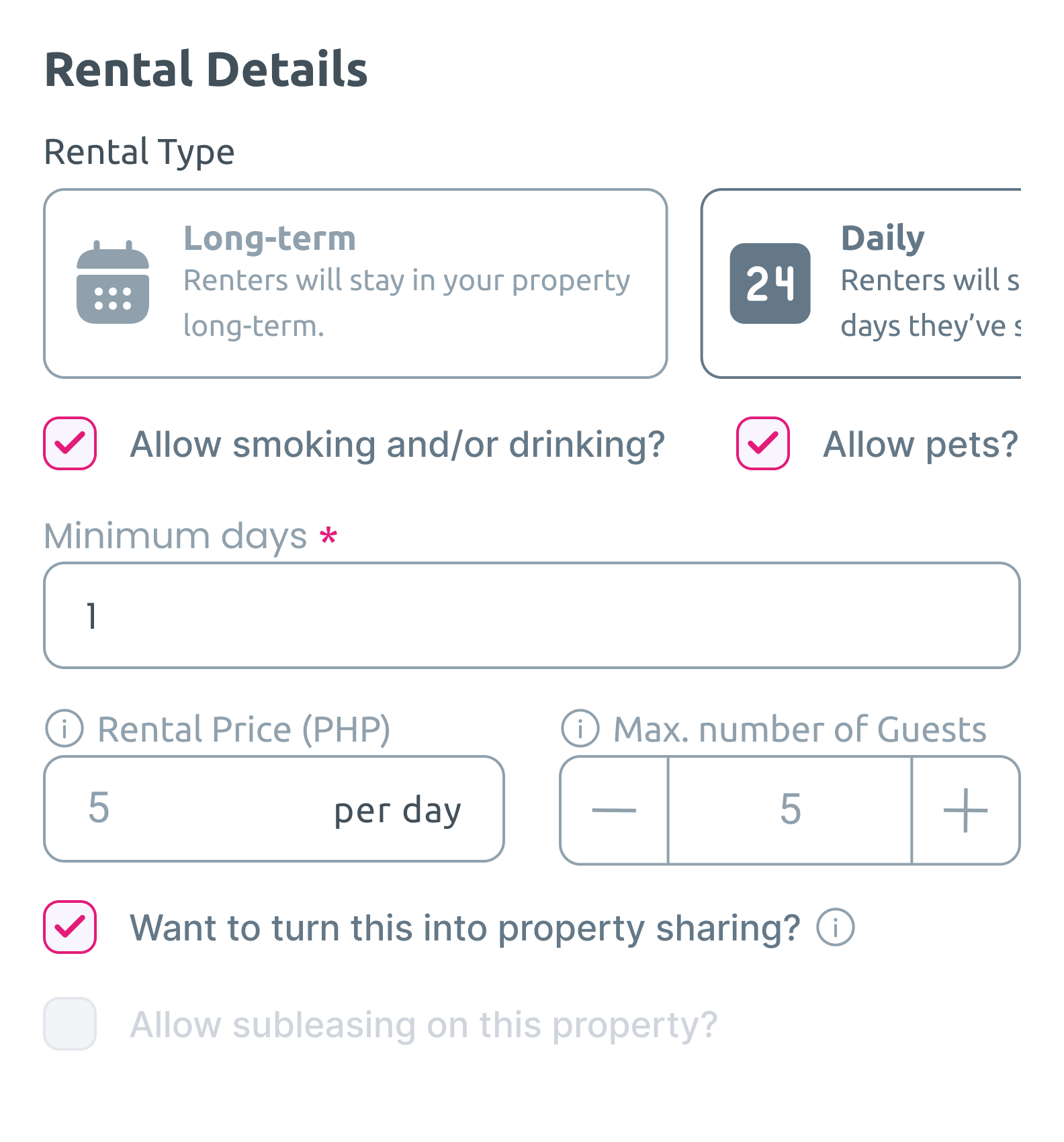
Task: Click the "per day" price unit label
Action: point(398,810)
